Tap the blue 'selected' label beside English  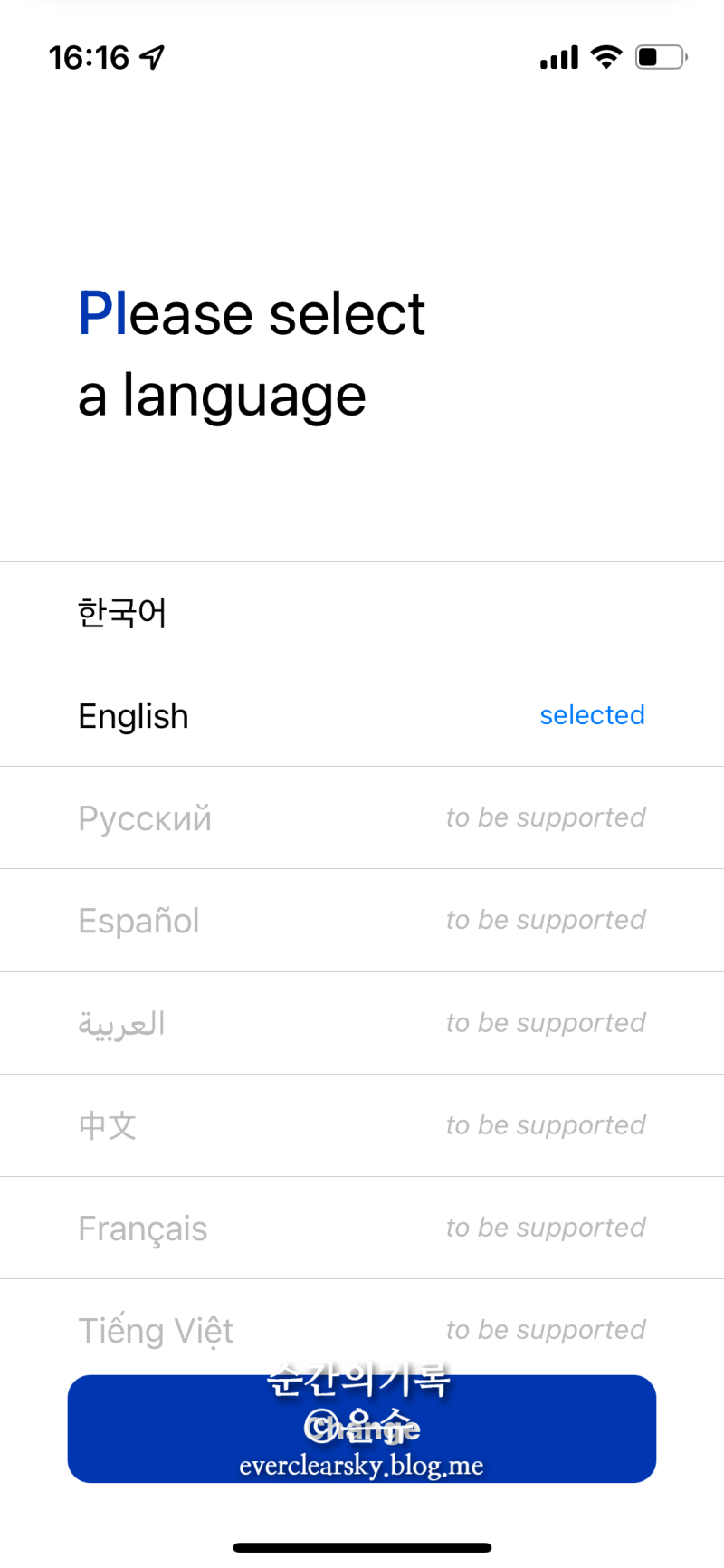[592, 715]
